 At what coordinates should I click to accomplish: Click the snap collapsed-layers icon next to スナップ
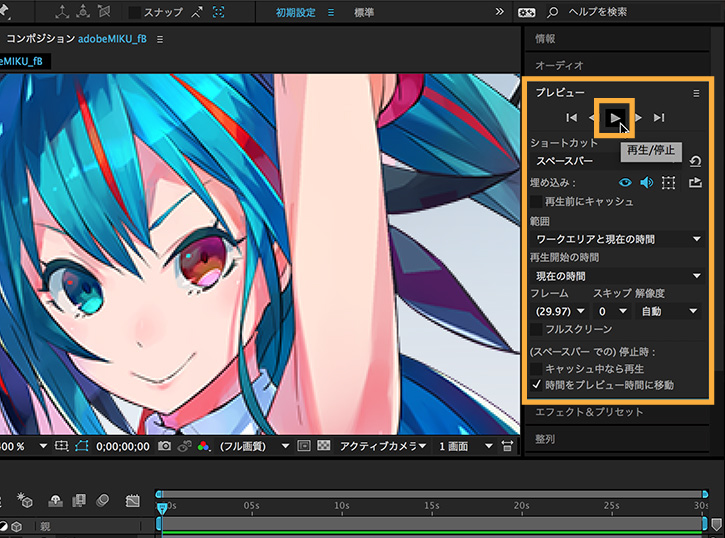(197, 12)
